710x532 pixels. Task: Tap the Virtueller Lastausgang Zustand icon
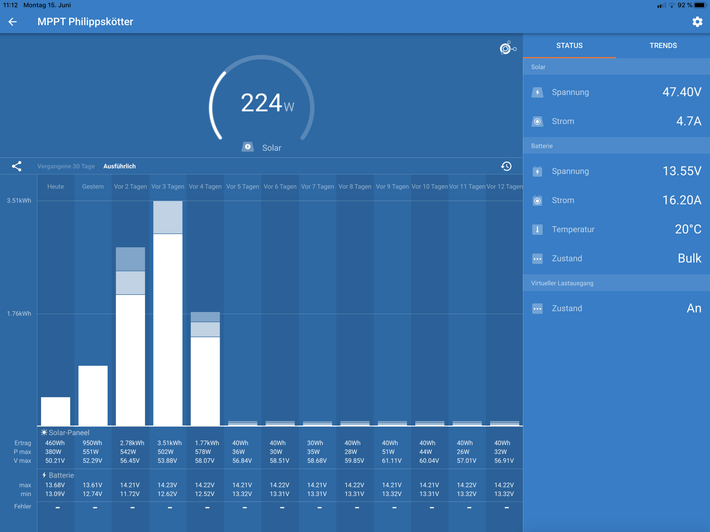pos(537,309)
